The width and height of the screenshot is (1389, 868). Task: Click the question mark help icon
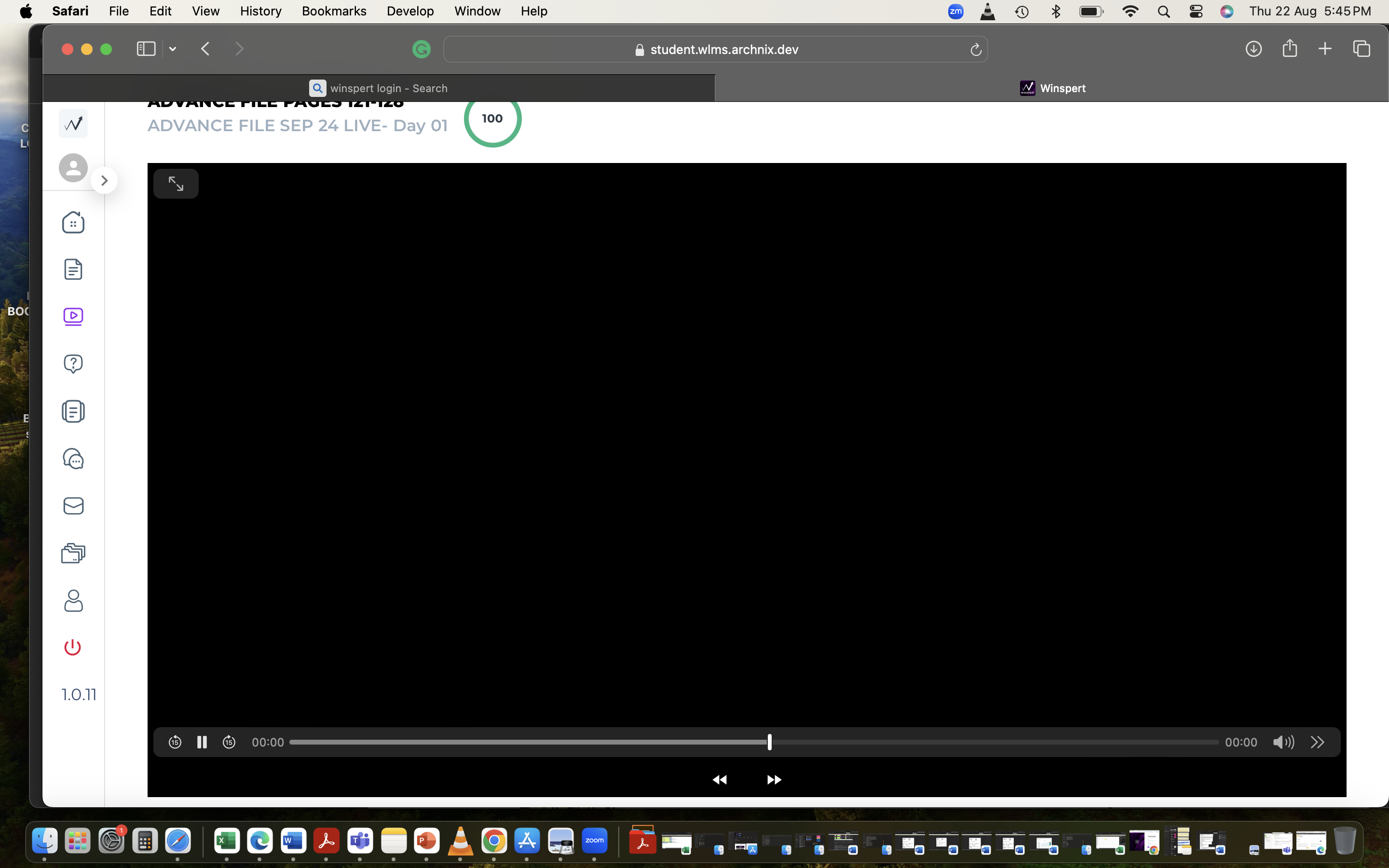[x=73, y=364]
